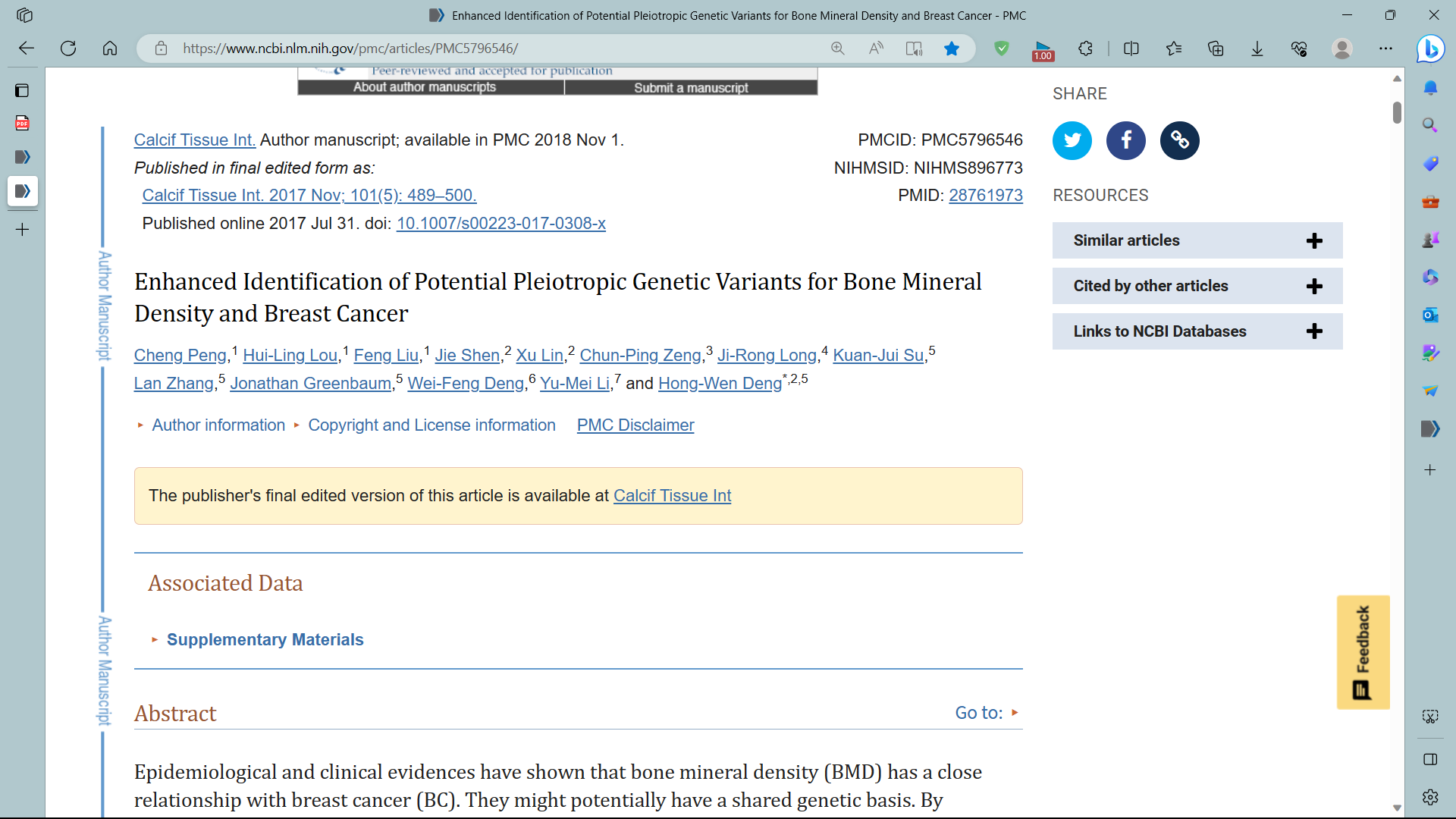The width and height of the screenshot is (1456, 819).
Task: Share article on Facebook
Action: pyautogui.click(x=1125, y=140)
